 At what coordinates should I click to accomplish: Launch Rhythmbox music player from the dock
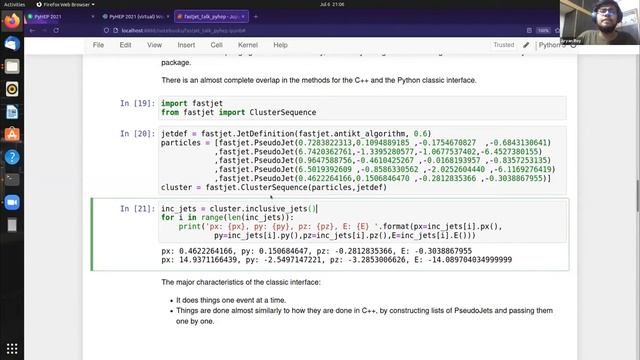click(x=12, y=89)
